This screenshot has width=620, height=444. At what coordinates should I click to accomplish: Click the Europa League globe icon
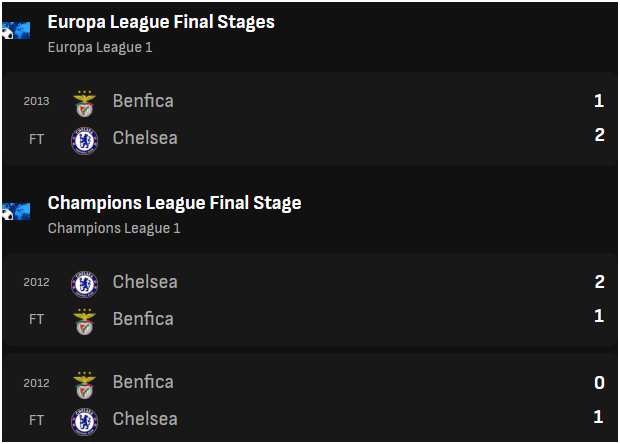click(16, 31)
